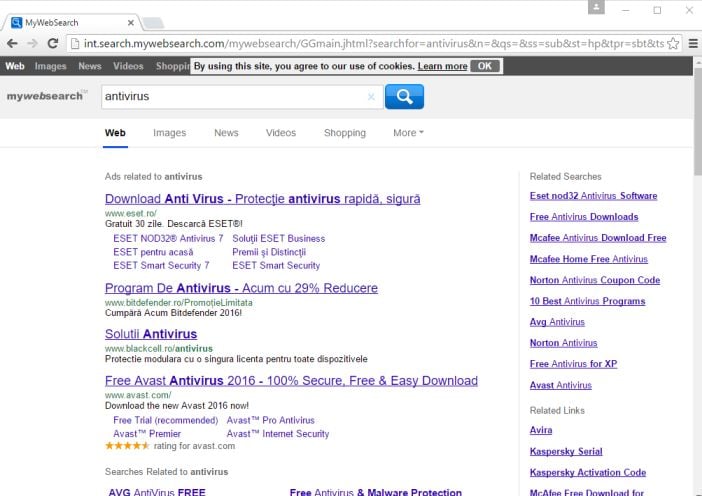Select Images in dark top bar
702x496 pixels.
coord(50,66)
